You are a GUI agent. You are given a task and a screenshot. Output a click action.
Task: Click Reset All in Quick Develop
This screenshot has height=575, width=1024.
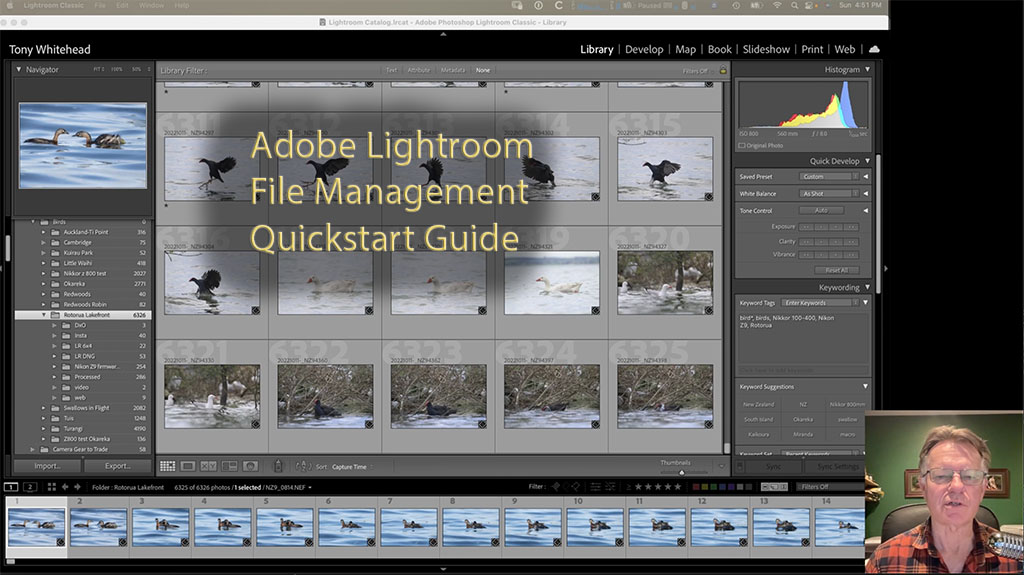click(837, 270)
